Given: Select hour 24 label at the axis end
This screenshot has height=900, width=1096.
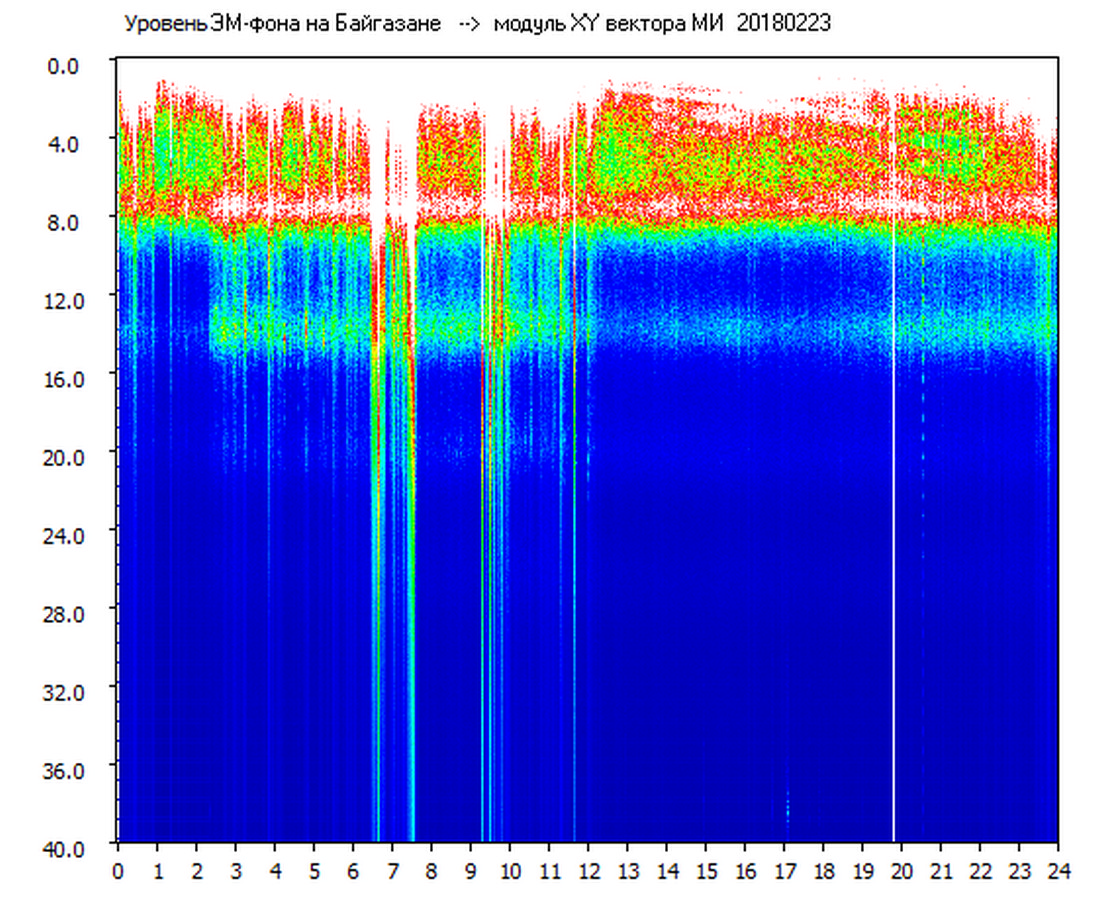Looking at the screenshot, I should (1058, 870).
